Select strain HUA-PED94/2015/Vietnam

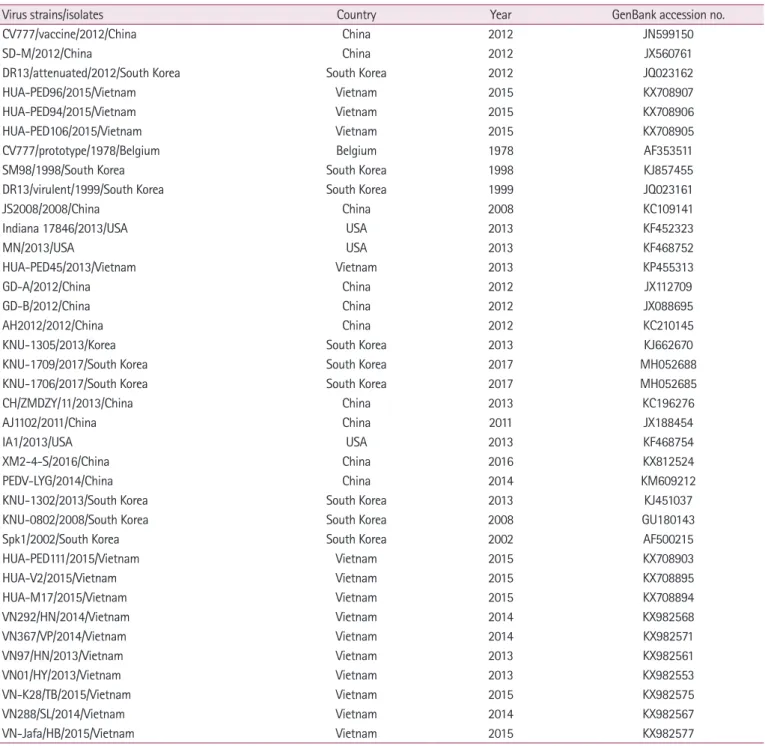coord(69,112)
